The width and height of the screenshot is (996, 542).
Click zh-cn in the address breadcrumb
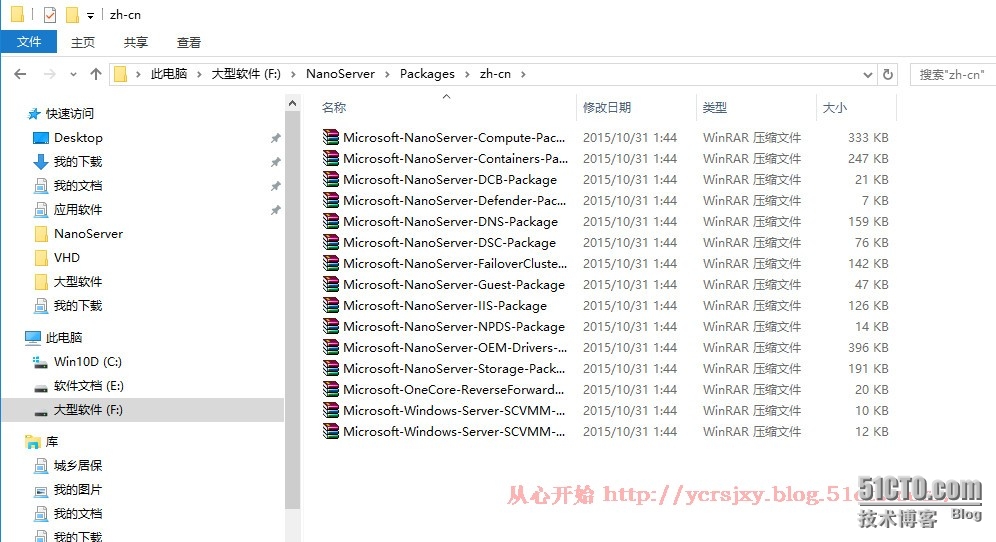coord(495,74)
